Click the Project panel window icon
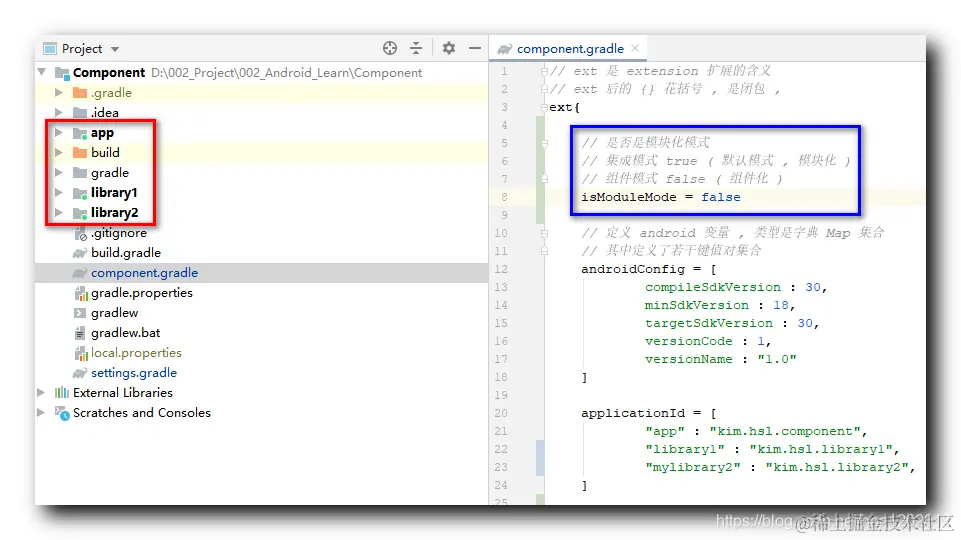The width and height of the screenshot is (961, 540). tap(50, 48)
